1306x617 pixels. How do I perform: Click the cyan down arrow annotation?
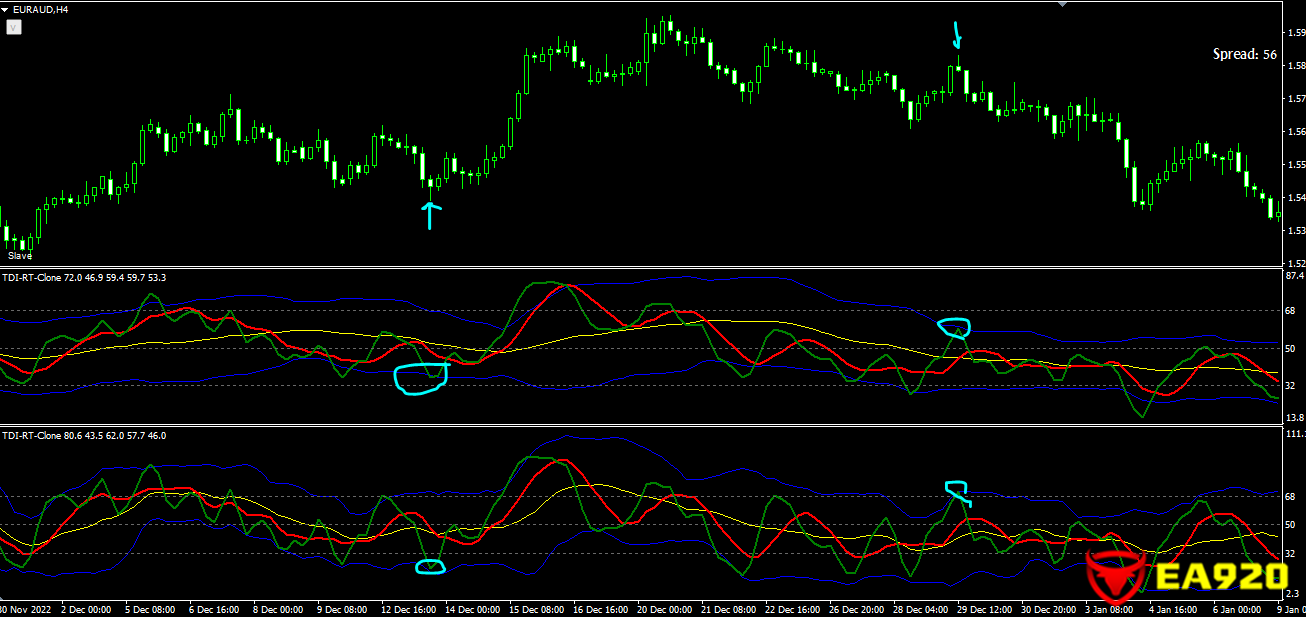[957, 36]
